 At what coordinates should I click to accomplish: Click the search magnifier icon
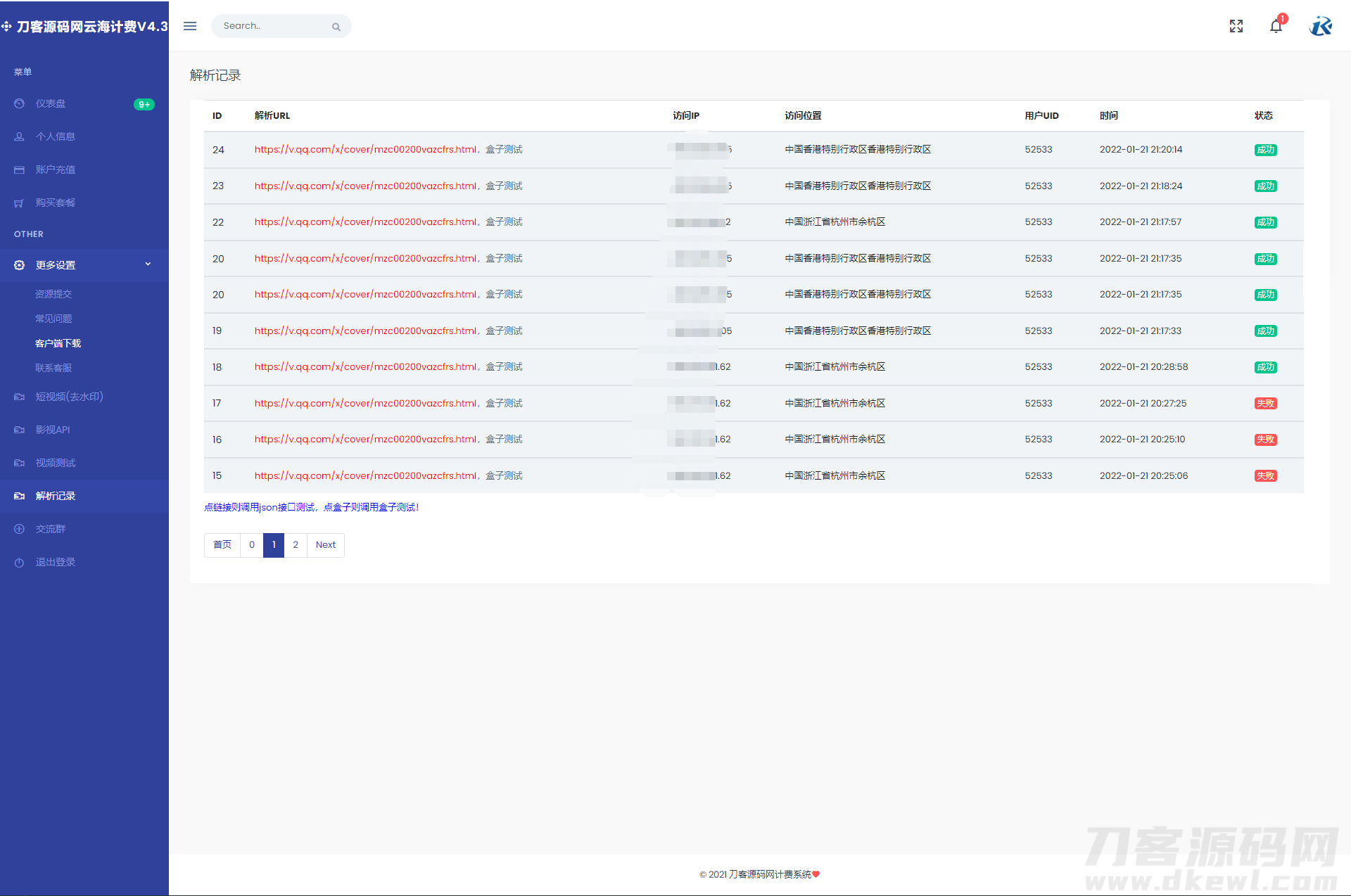point(336,27)
